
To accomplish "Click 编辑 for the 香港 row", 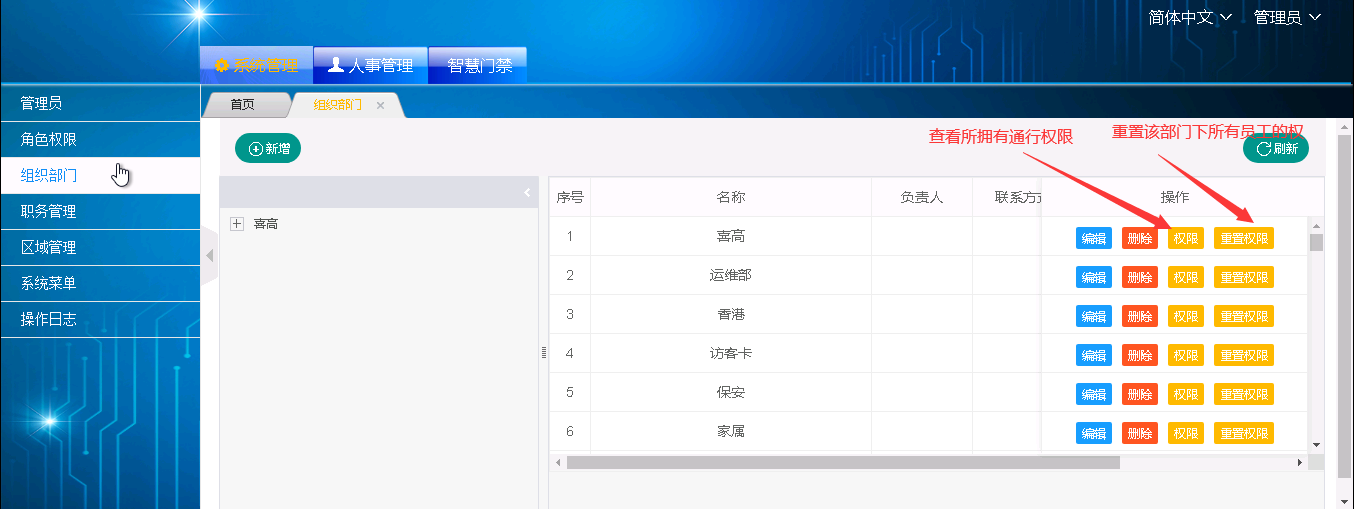I will point(1094,316).
